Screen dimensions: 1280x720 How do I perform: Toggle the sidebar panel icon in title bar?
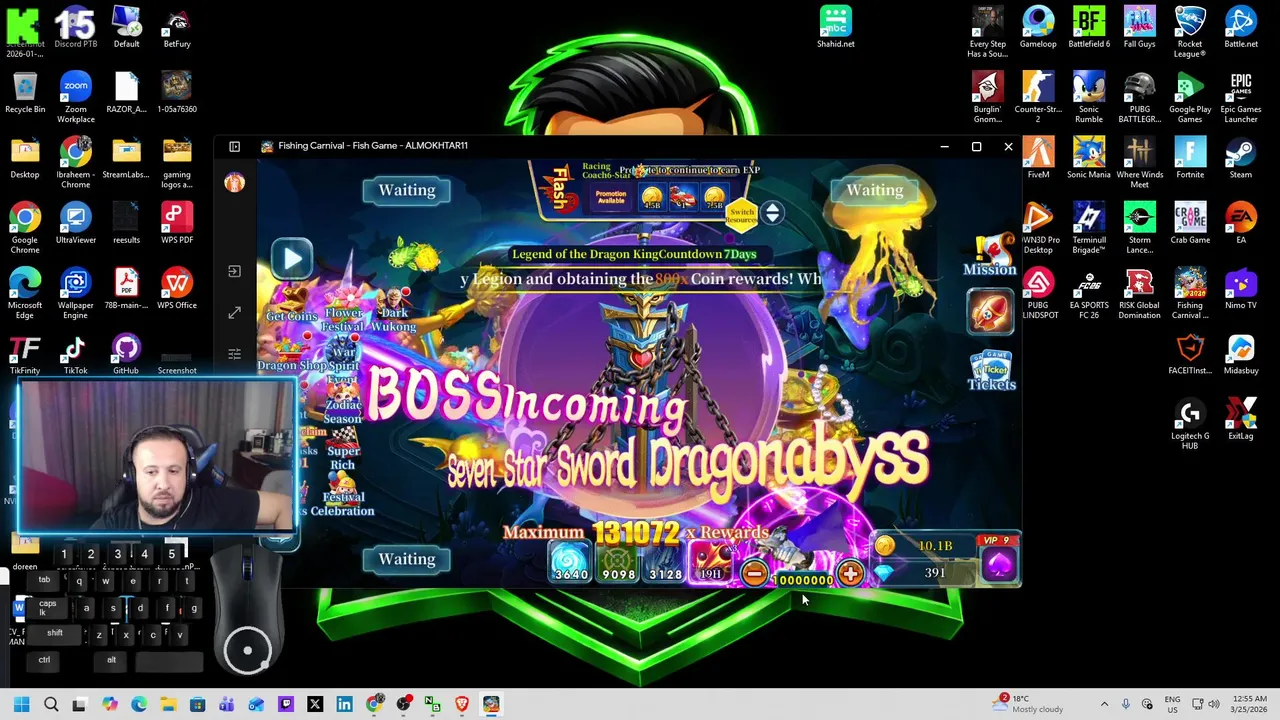234,147
